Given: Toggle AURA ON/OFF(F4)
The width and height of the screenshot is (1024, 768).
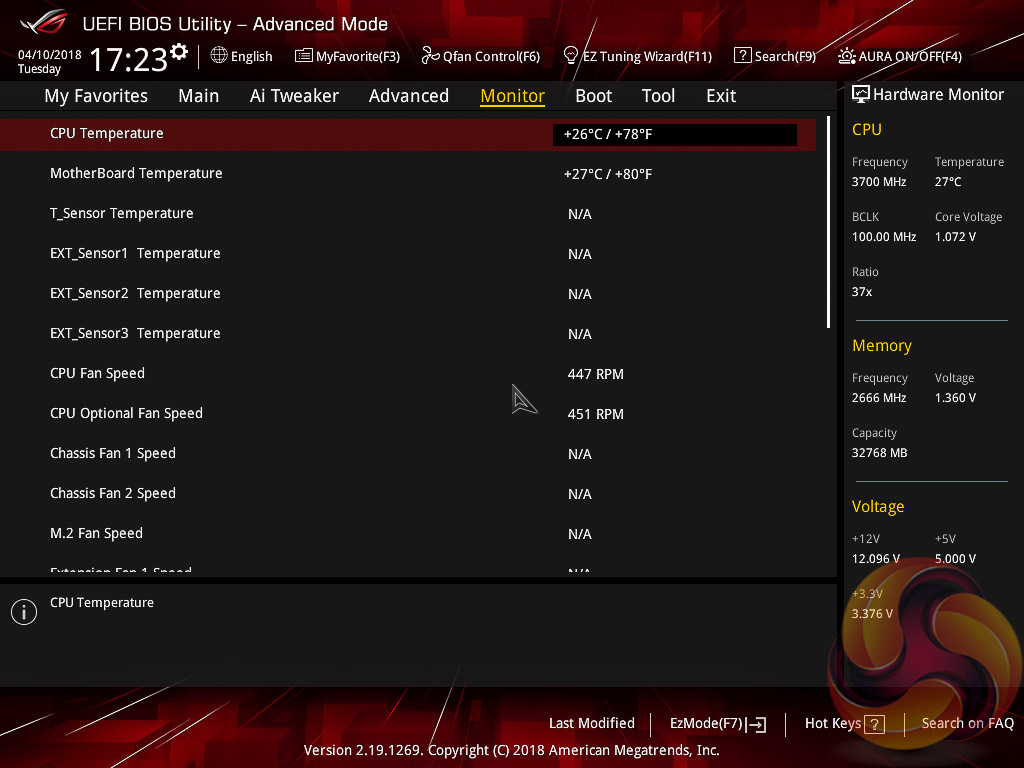Looking at the screenshot, I should 900,56.
